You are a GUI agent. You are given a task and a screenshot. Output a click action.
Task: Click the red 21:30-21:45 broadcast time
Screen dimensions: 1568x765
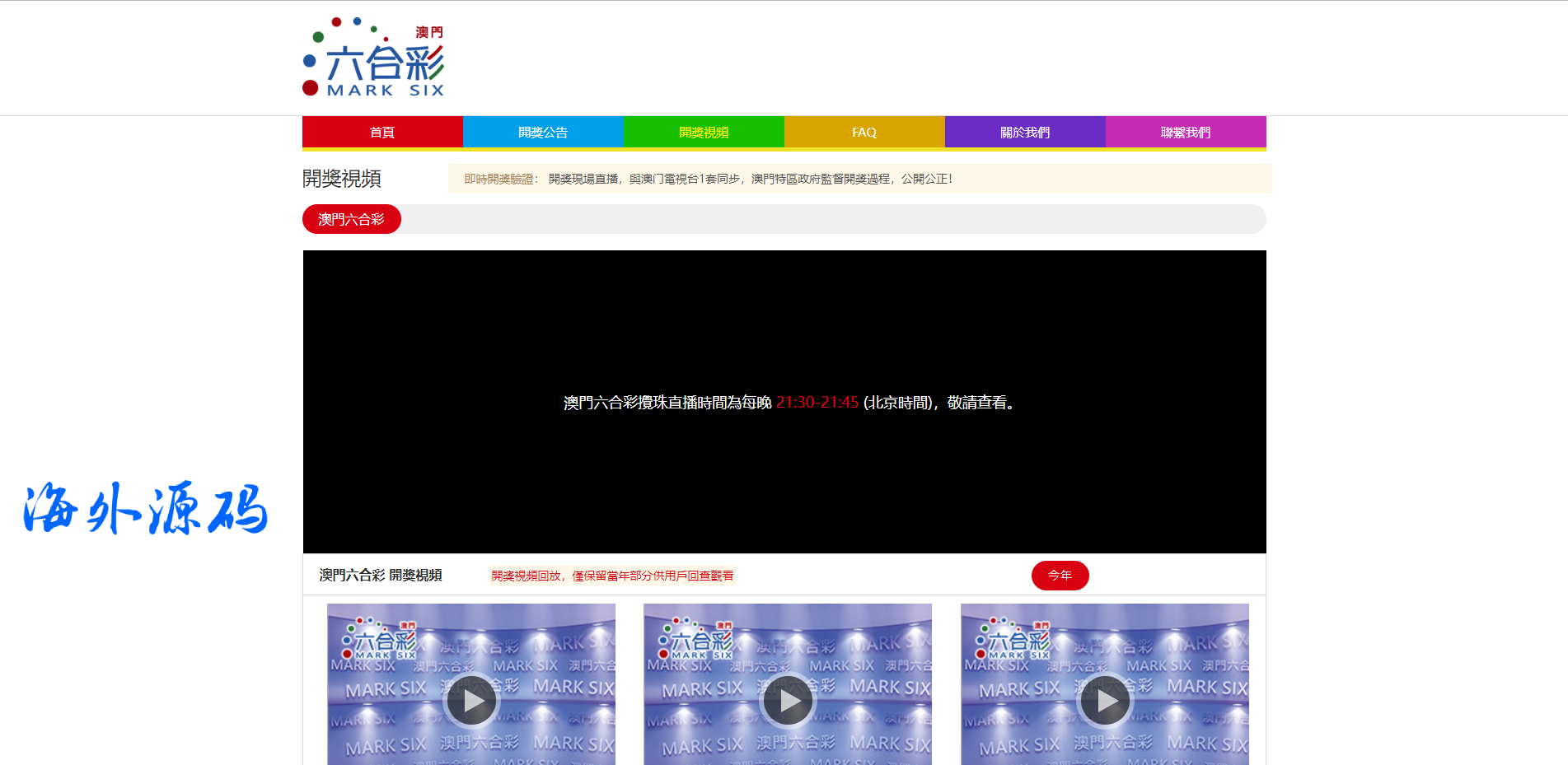(x=817, y=403)
